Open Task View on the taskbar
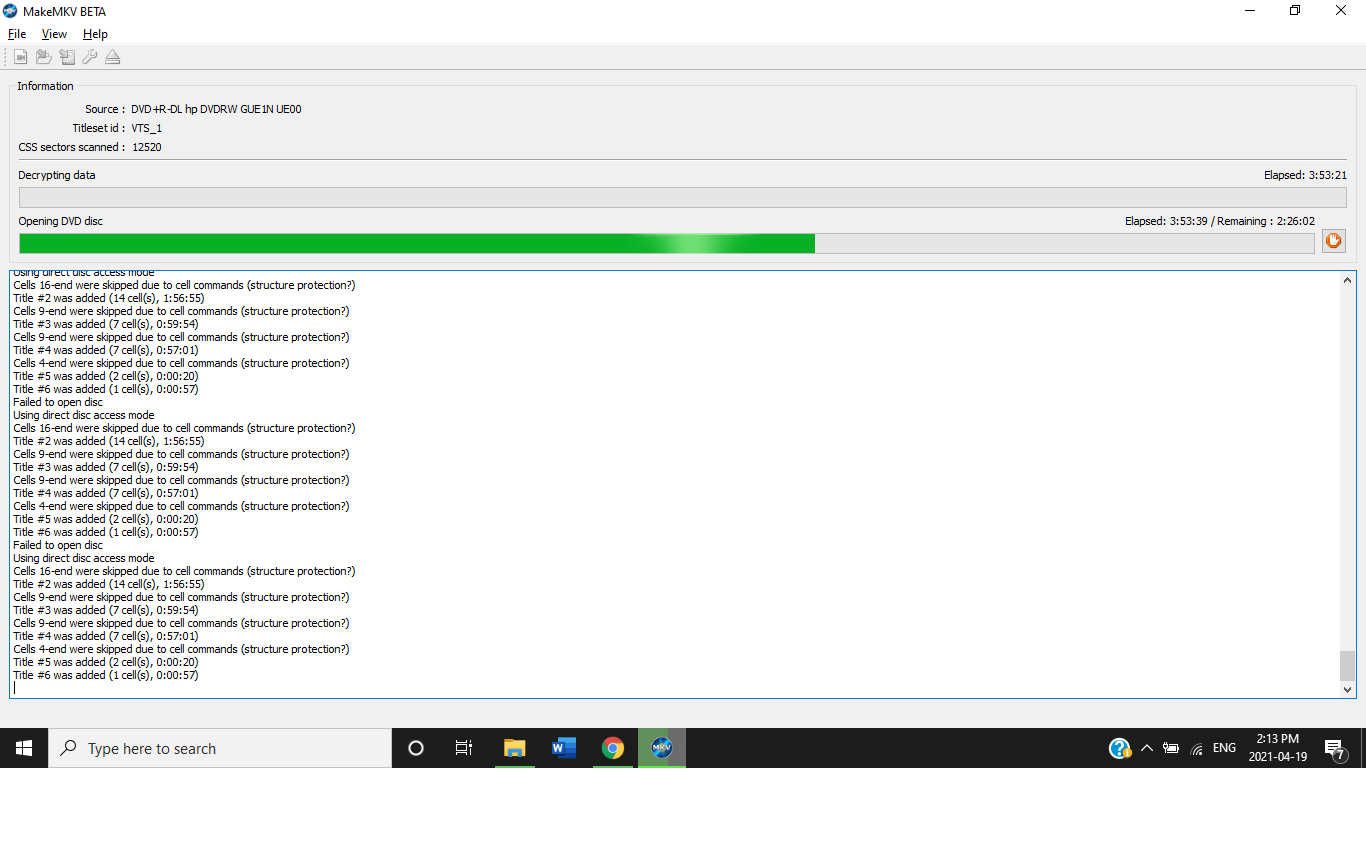Image resolution: width=1366 pixels, height=844 pixels. pyautogui.click(x=464, y=748)
